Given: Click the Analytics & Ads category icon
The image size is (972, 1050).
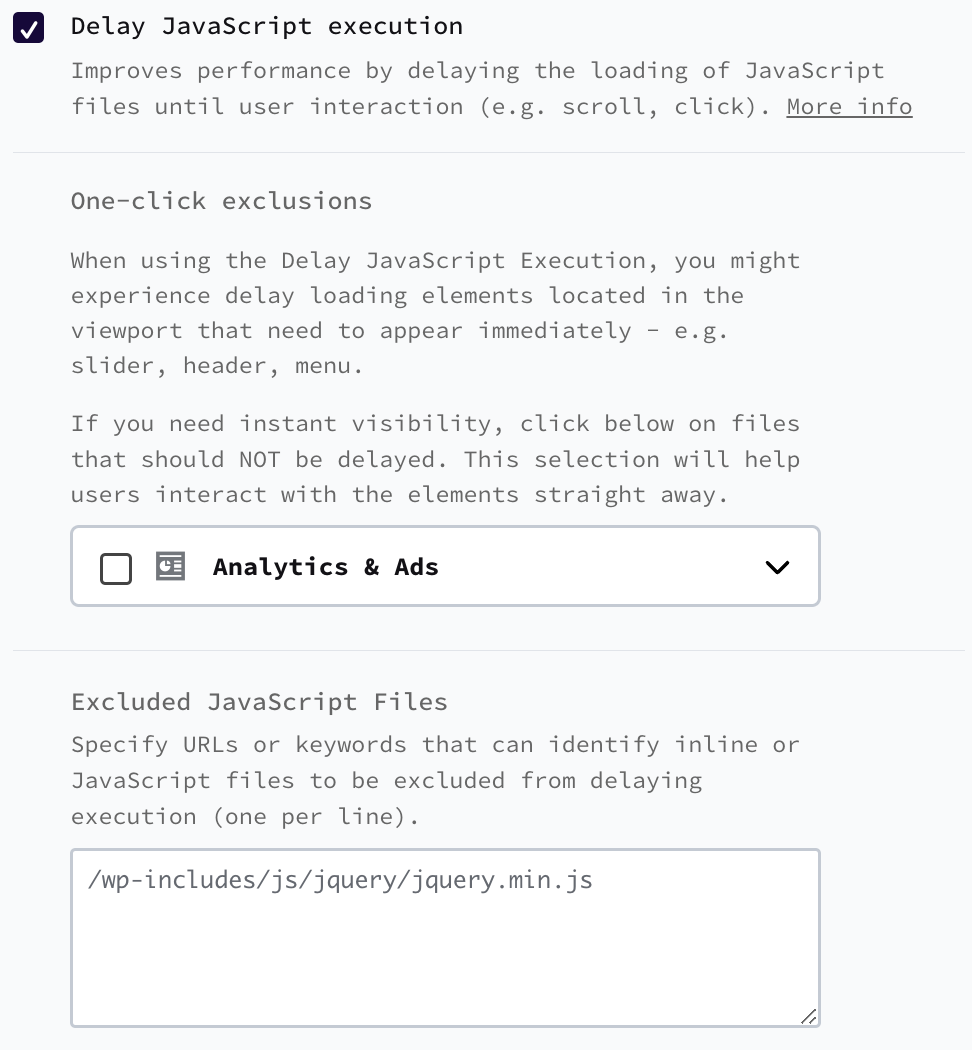Looking at the screenshot, I should pos(170,567).
